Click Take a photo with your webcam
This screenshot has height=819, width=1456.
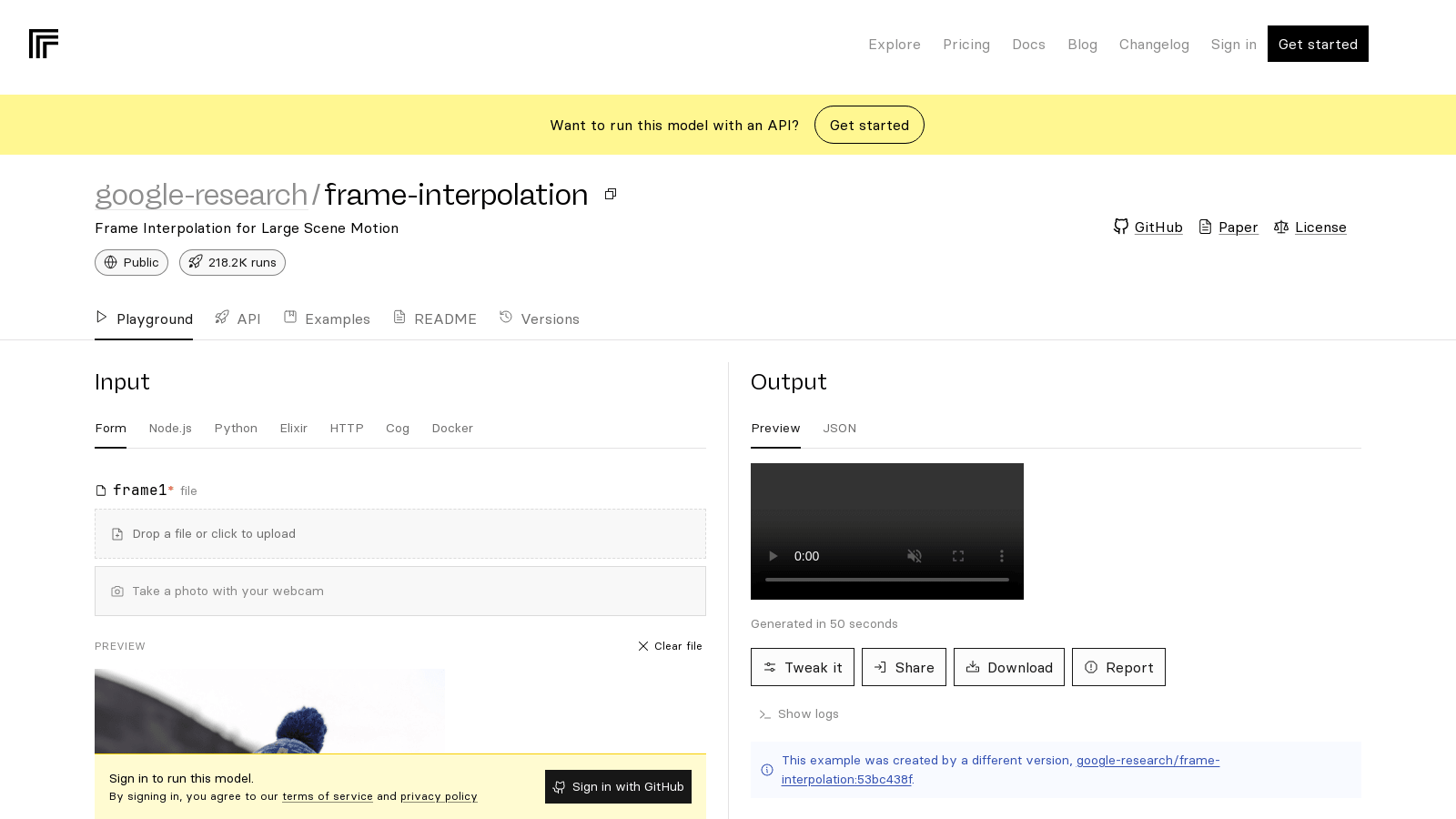click(x=400, y=591)
